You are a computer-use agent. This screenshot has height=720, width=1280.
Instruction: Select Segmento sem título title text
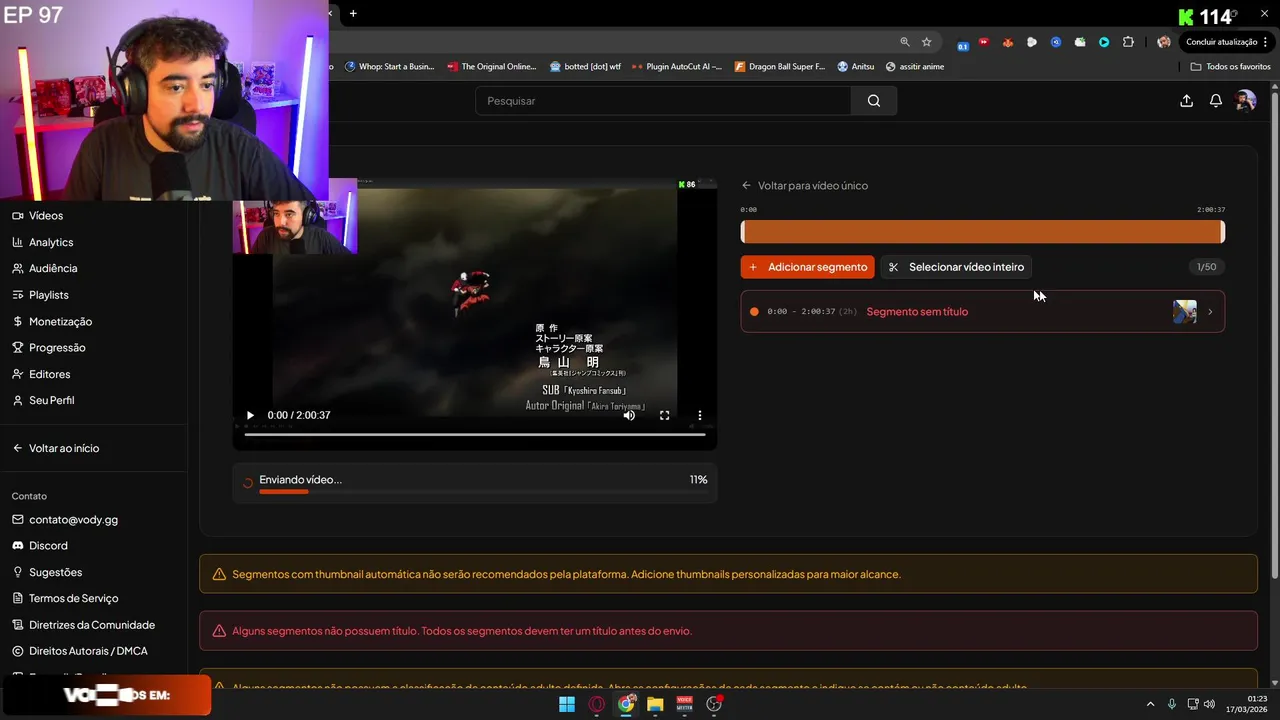tap(917, 312)
